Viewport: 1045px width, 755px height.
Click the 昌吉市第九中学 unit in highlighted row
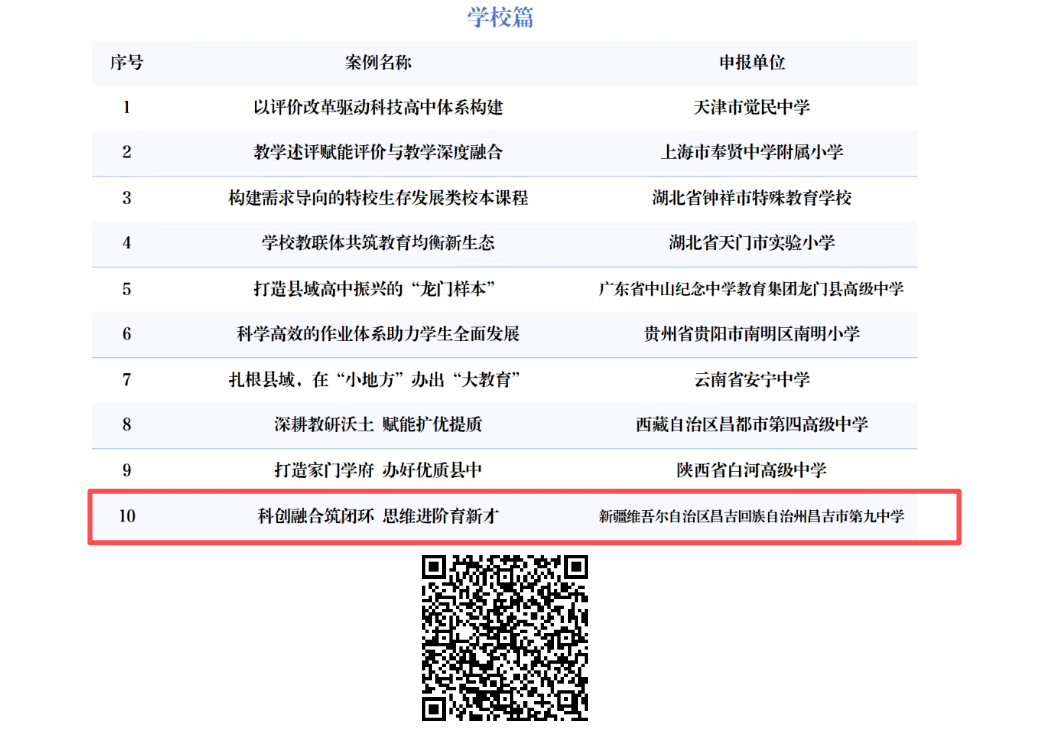point(751,517)
